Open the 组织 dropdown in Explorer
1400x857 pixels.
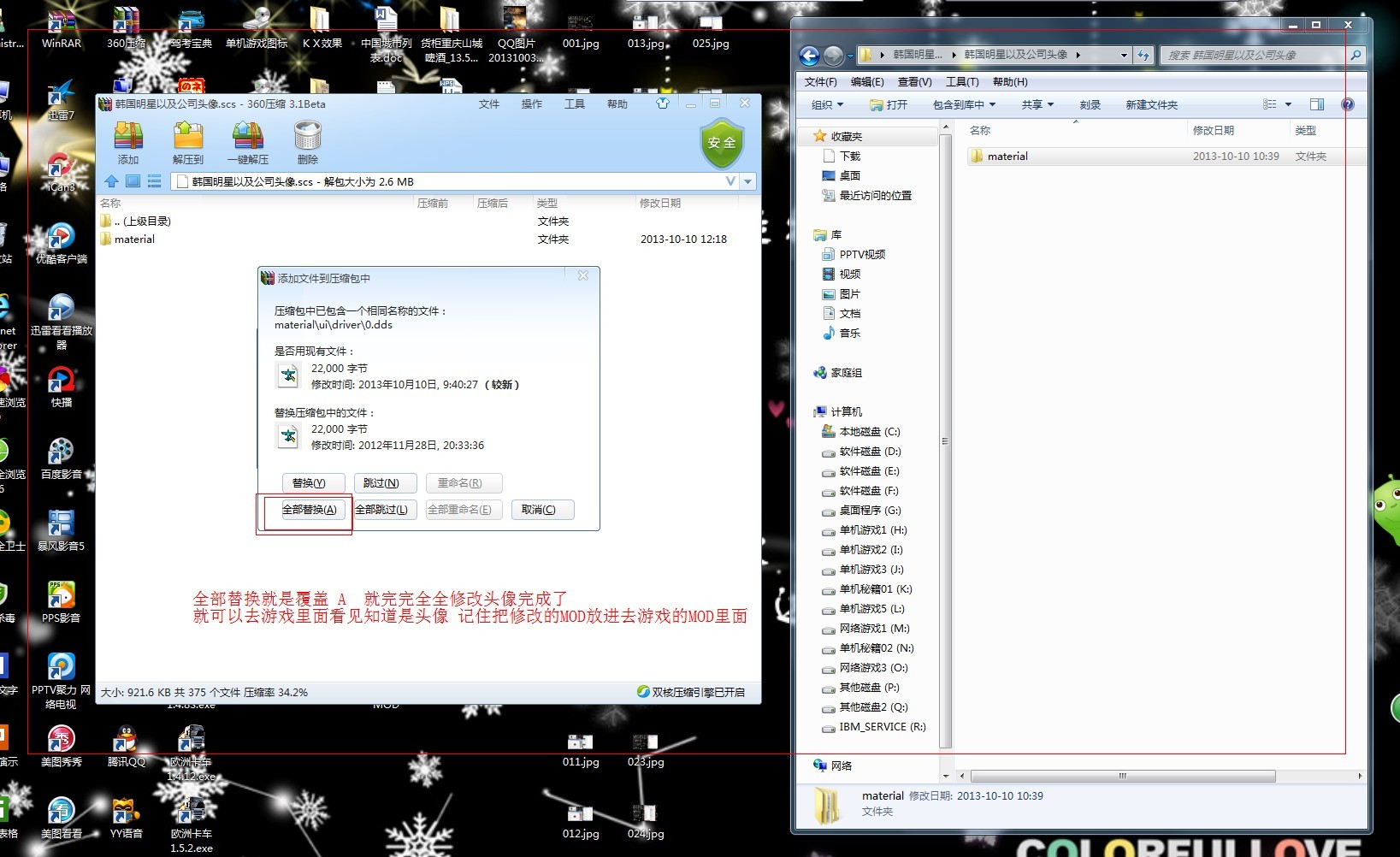(827, 104)
